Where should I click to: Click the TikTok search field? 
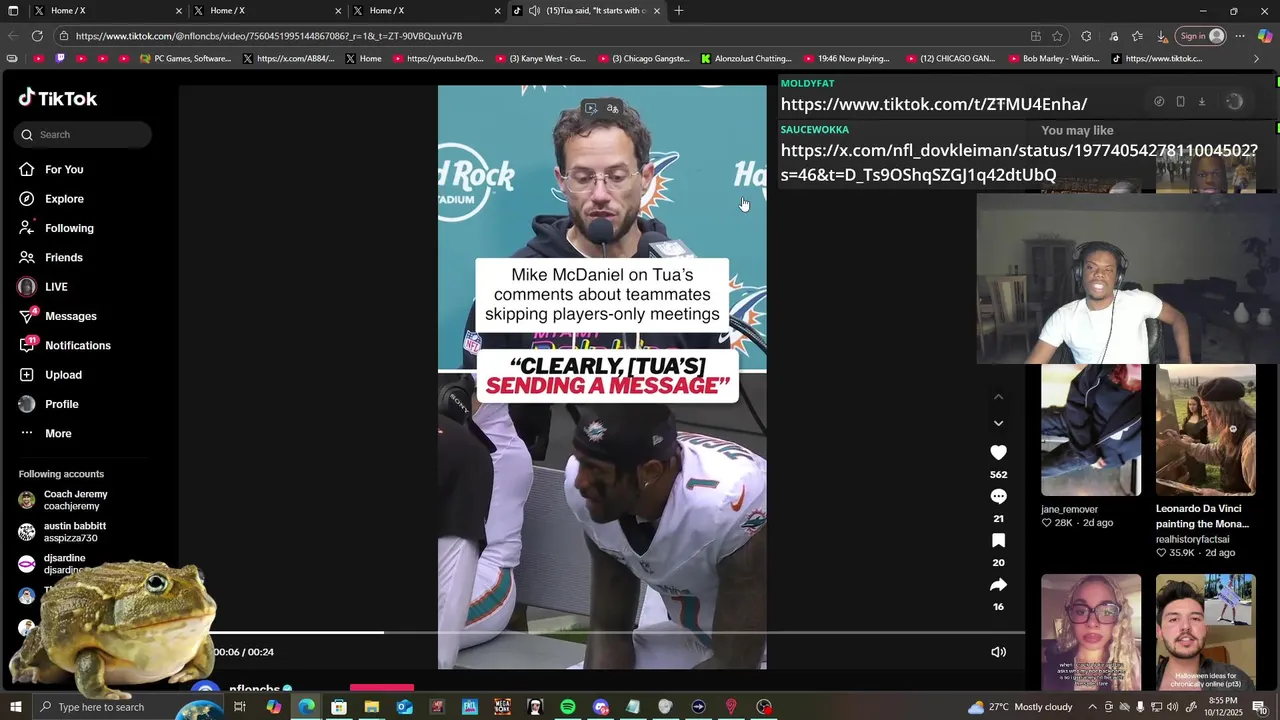pos(83,134)
